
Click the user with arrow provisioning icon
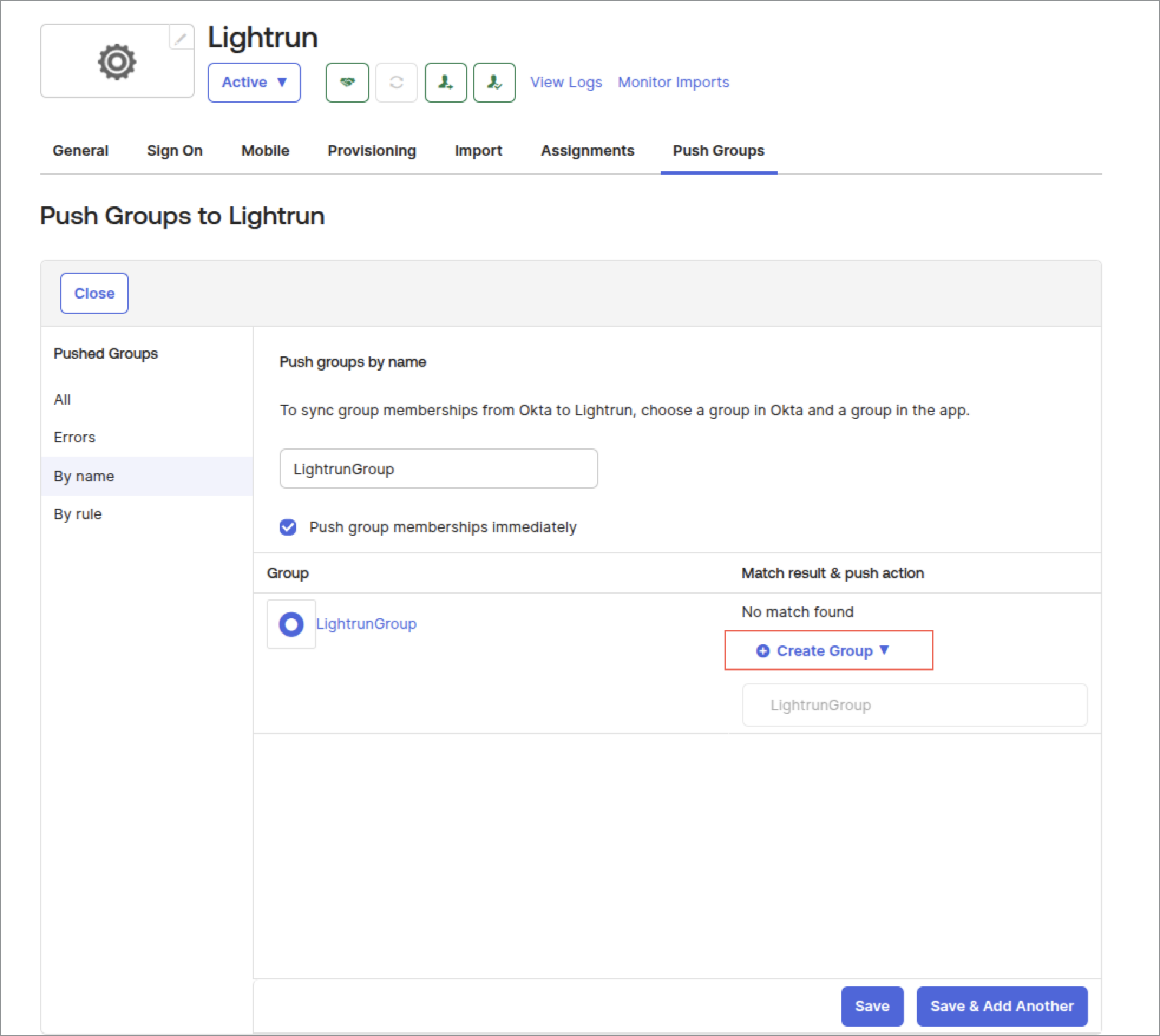coord(445,83)
